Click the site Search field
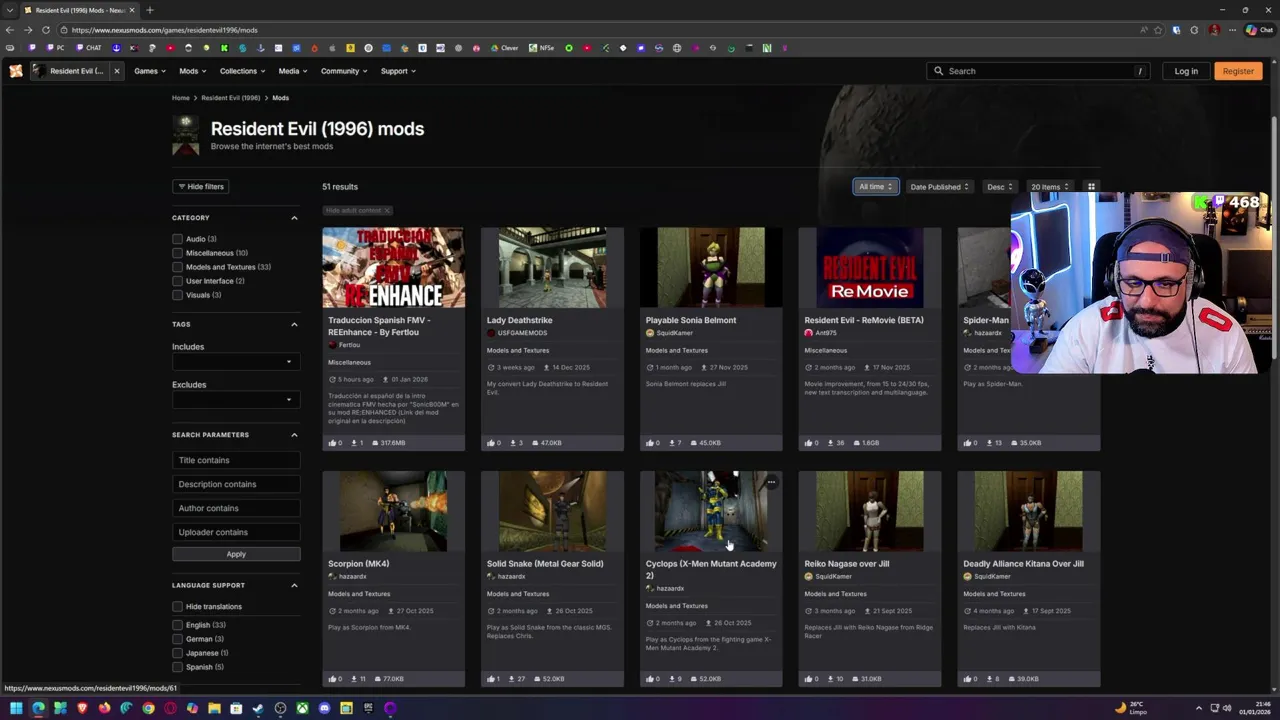The image size is (1280, 720). (x=1038, y=71)
